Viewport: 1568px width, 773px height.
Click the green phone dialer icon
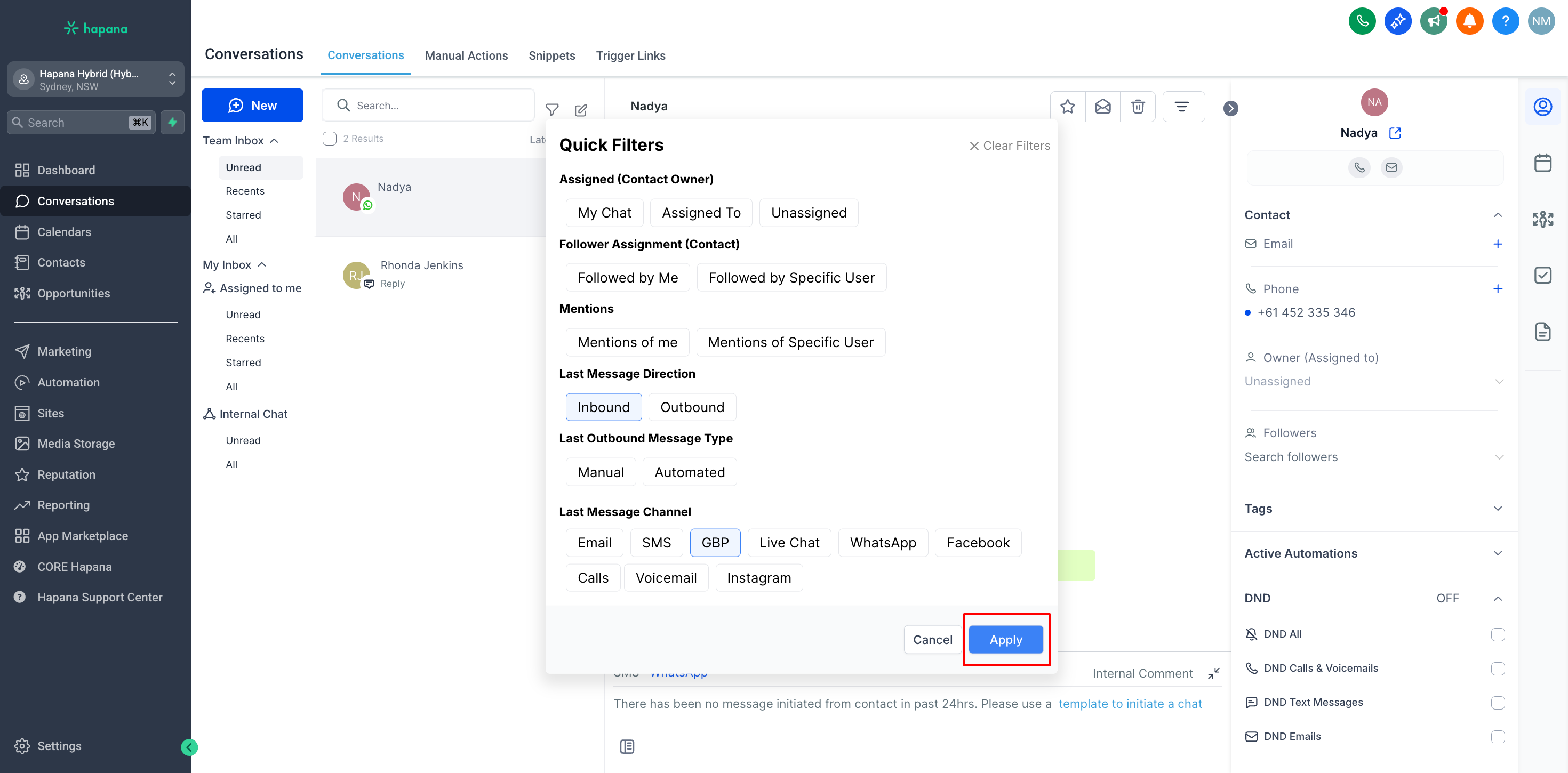1362,21
